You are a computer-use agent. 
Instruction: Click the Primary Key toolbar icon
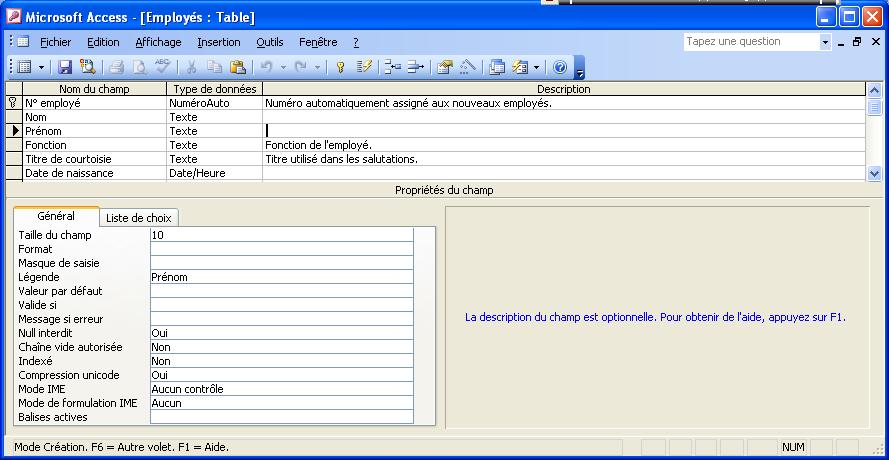pyautogui.click(x=340, y=67)
